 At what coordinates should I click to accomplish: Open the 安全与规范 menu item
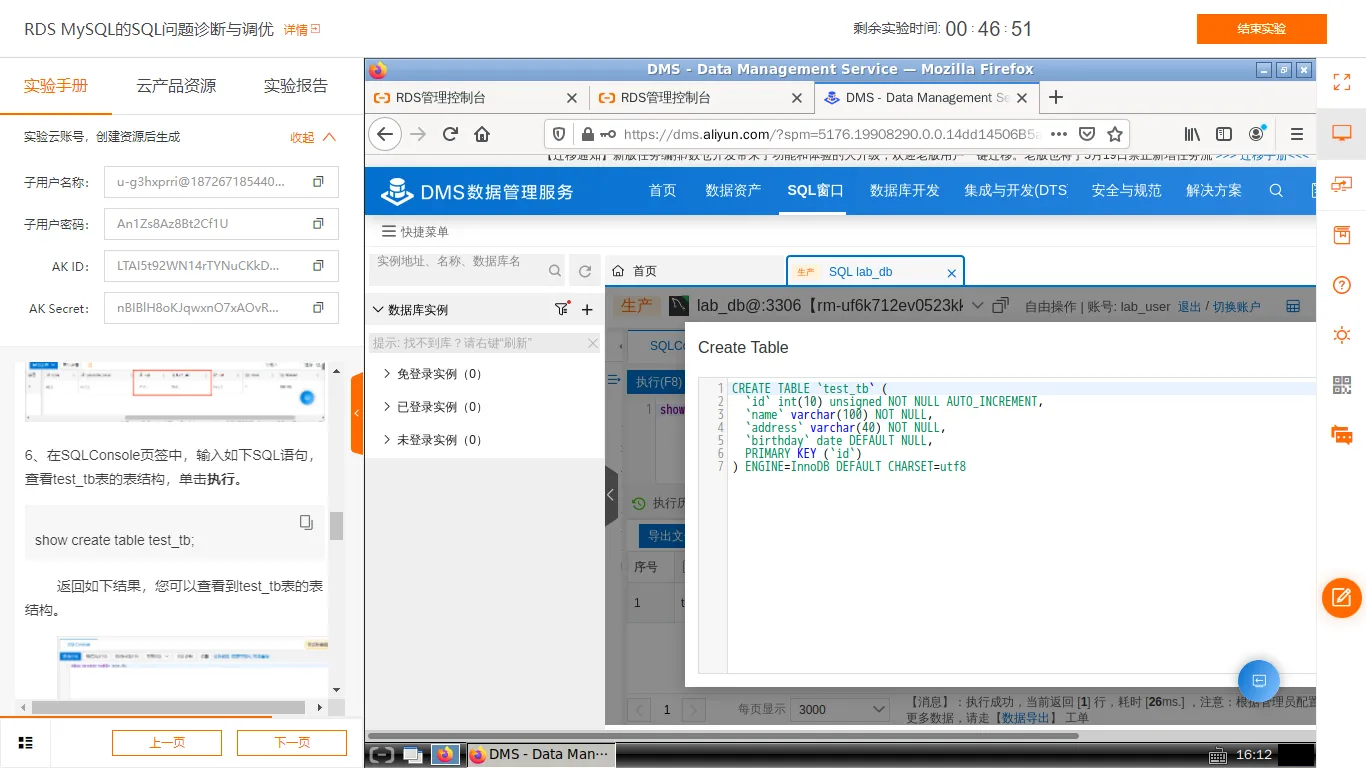1126,190
